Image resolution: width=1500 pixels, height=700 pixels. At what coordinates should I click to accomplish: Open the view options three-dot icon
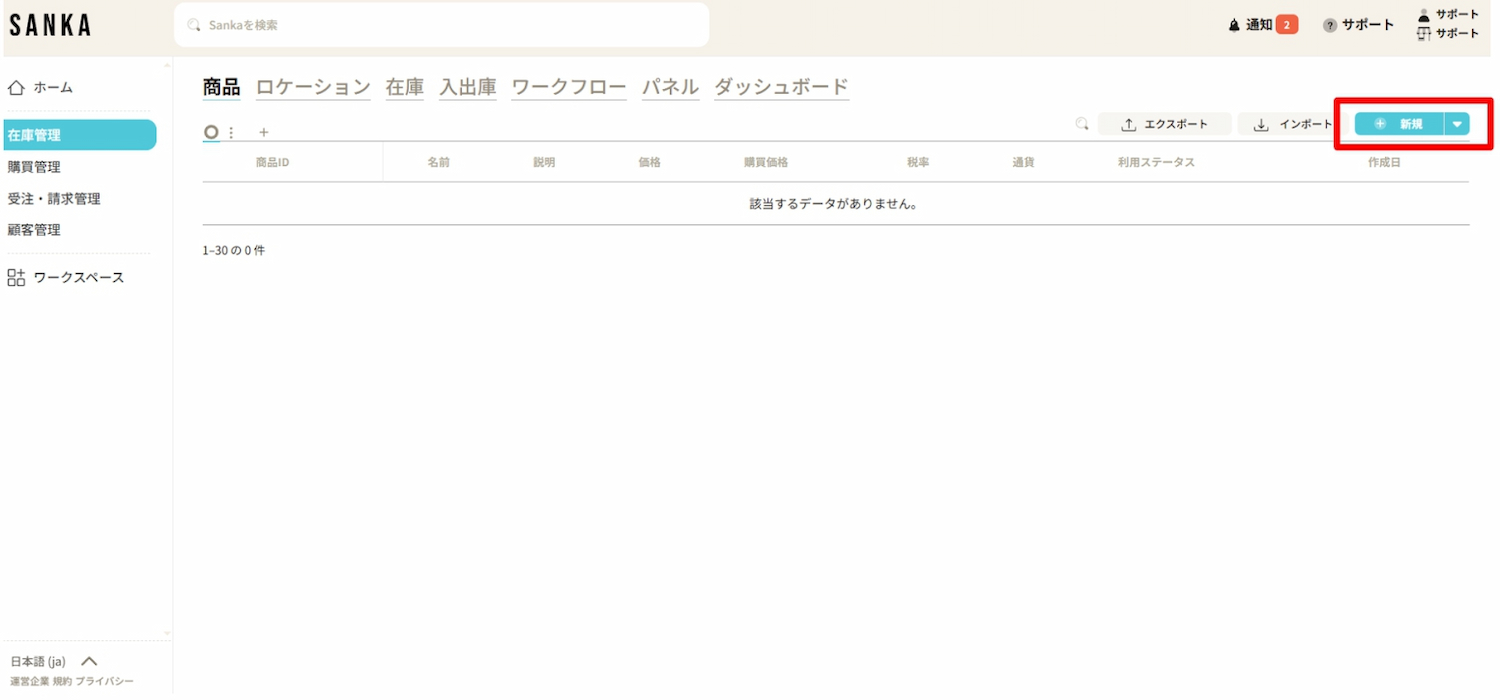coord(232,132)
